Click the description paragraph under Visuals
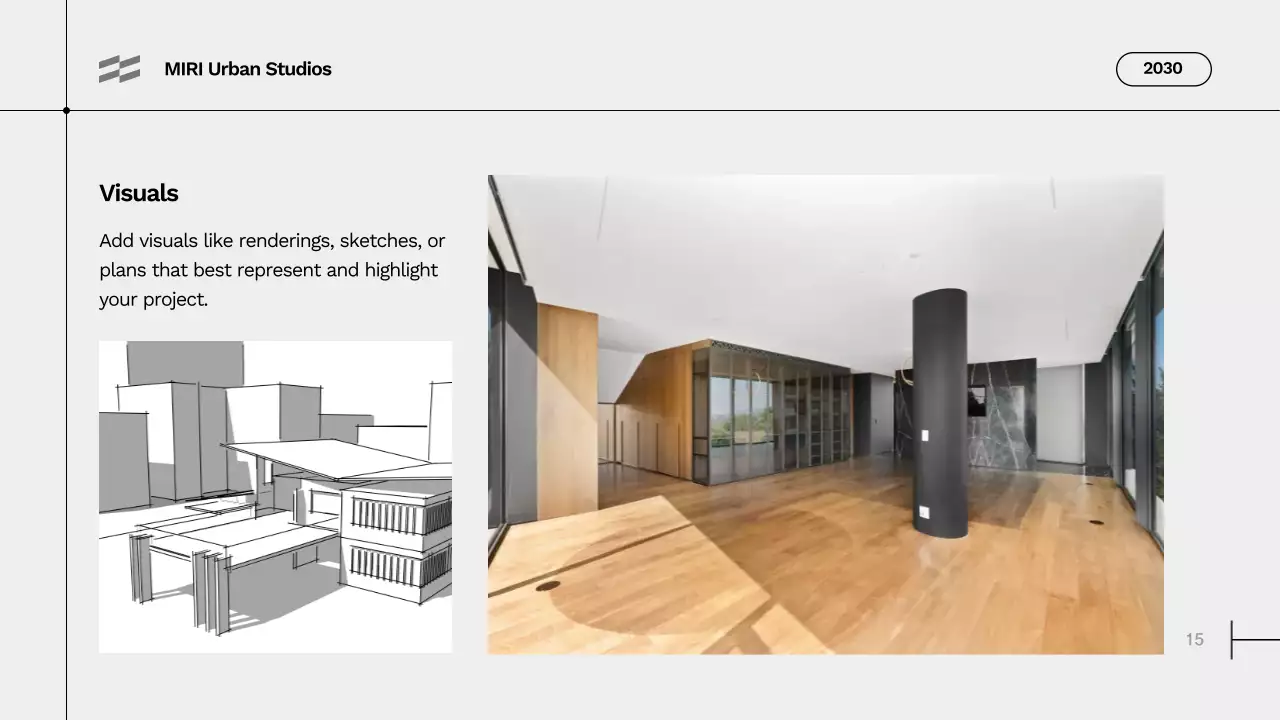1280x720 pixels. (271, 269)
